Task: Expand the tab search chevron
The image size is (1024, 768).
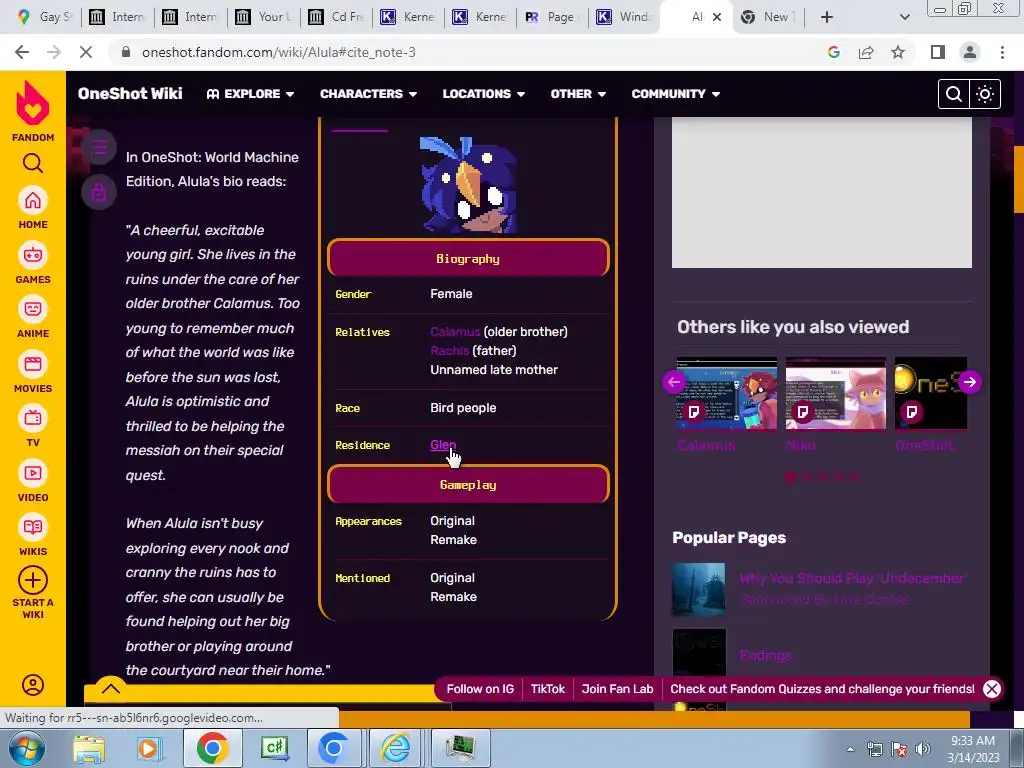Action: [904, 17]
